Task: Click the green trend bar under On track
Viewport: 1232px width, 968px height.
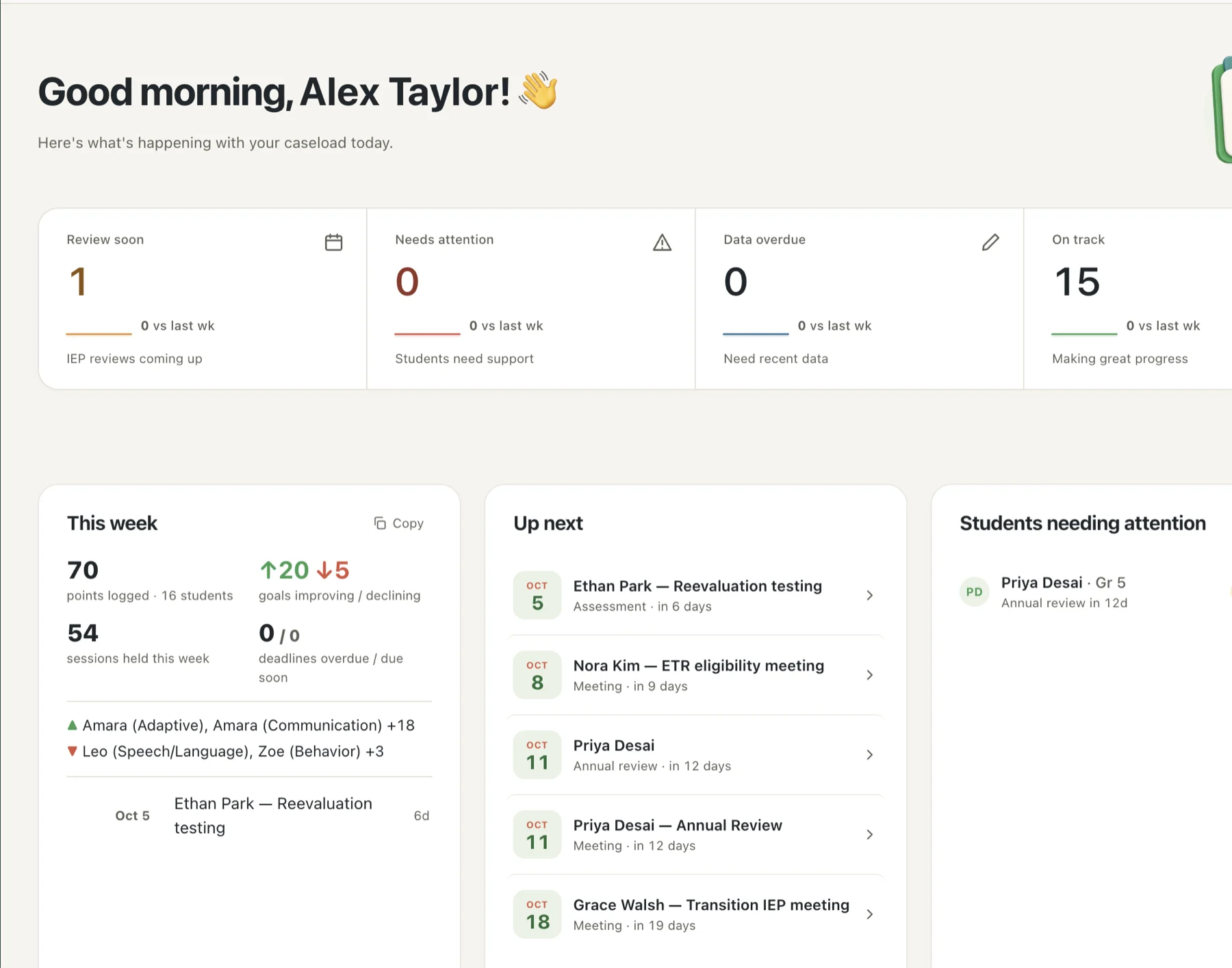Action: (1084, 334)
